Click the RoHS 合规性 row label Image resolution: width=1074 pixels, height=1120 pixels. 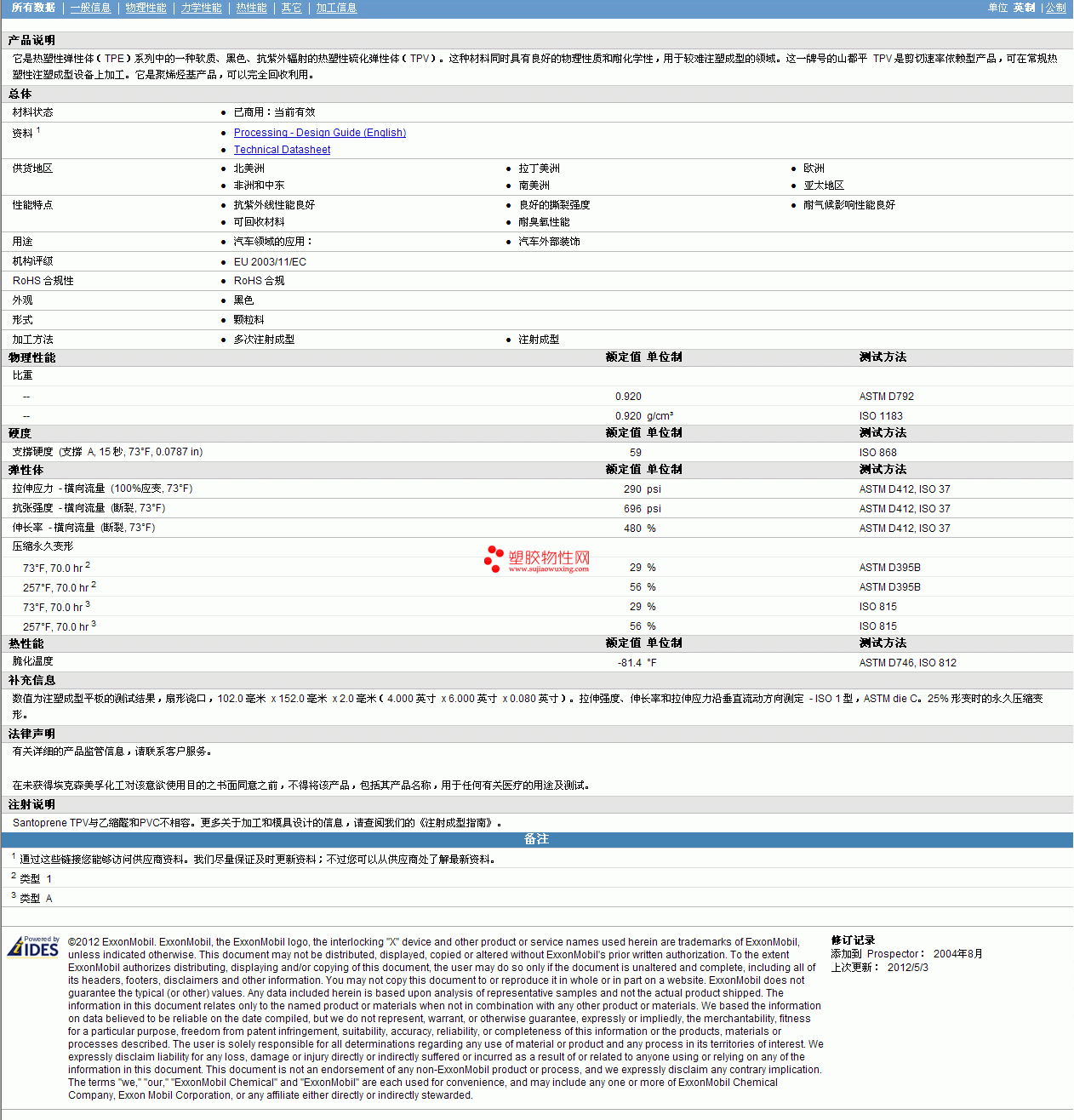point(43,281)
